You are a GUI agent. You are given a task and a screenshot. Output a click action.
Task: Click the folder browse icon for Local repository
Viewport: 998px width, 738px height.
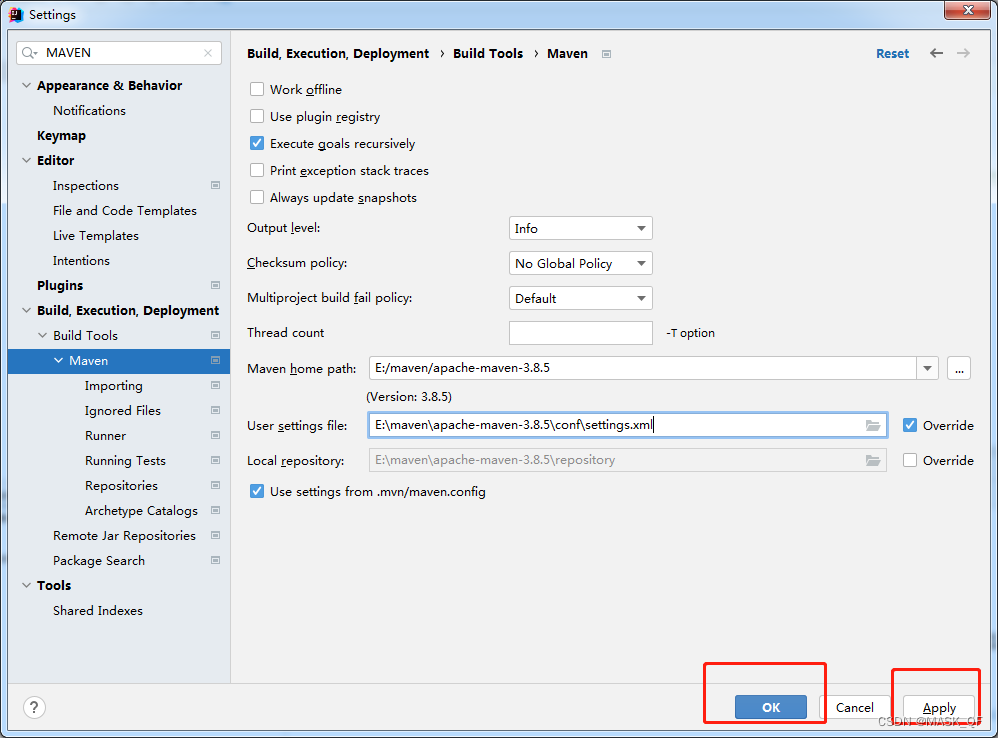click(874, 460)
